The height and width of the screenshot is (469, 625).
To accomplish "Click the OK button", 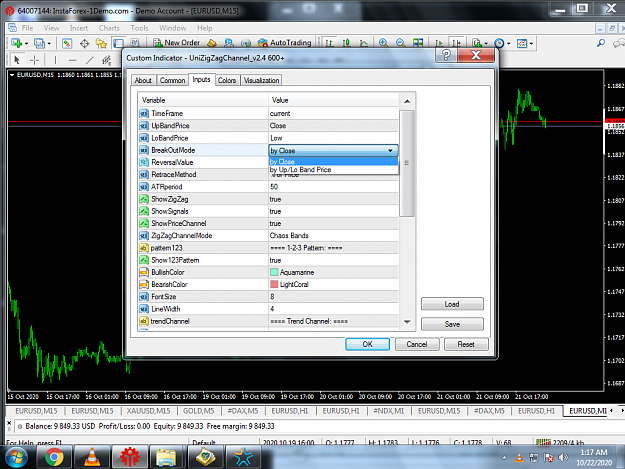I will 367,344.
